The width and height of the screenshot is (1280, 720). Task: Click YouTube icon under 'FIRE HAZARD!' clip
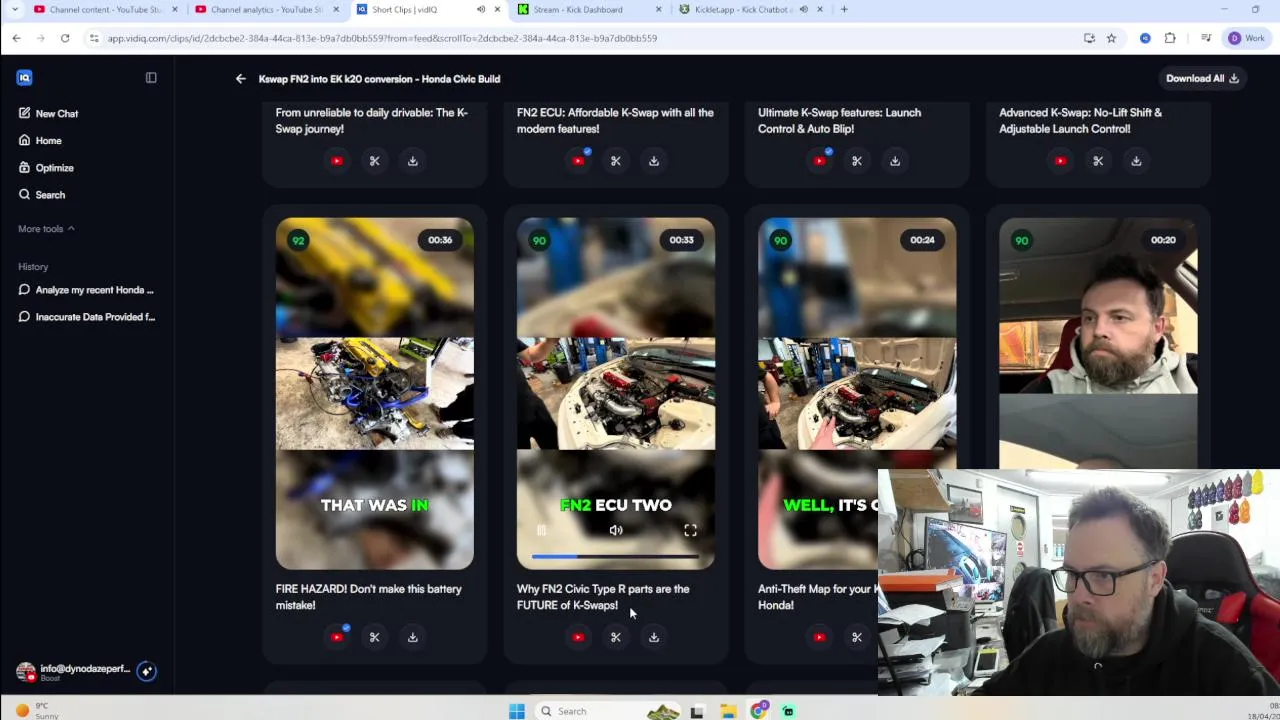pyautogui.click(x=337, y=637)
